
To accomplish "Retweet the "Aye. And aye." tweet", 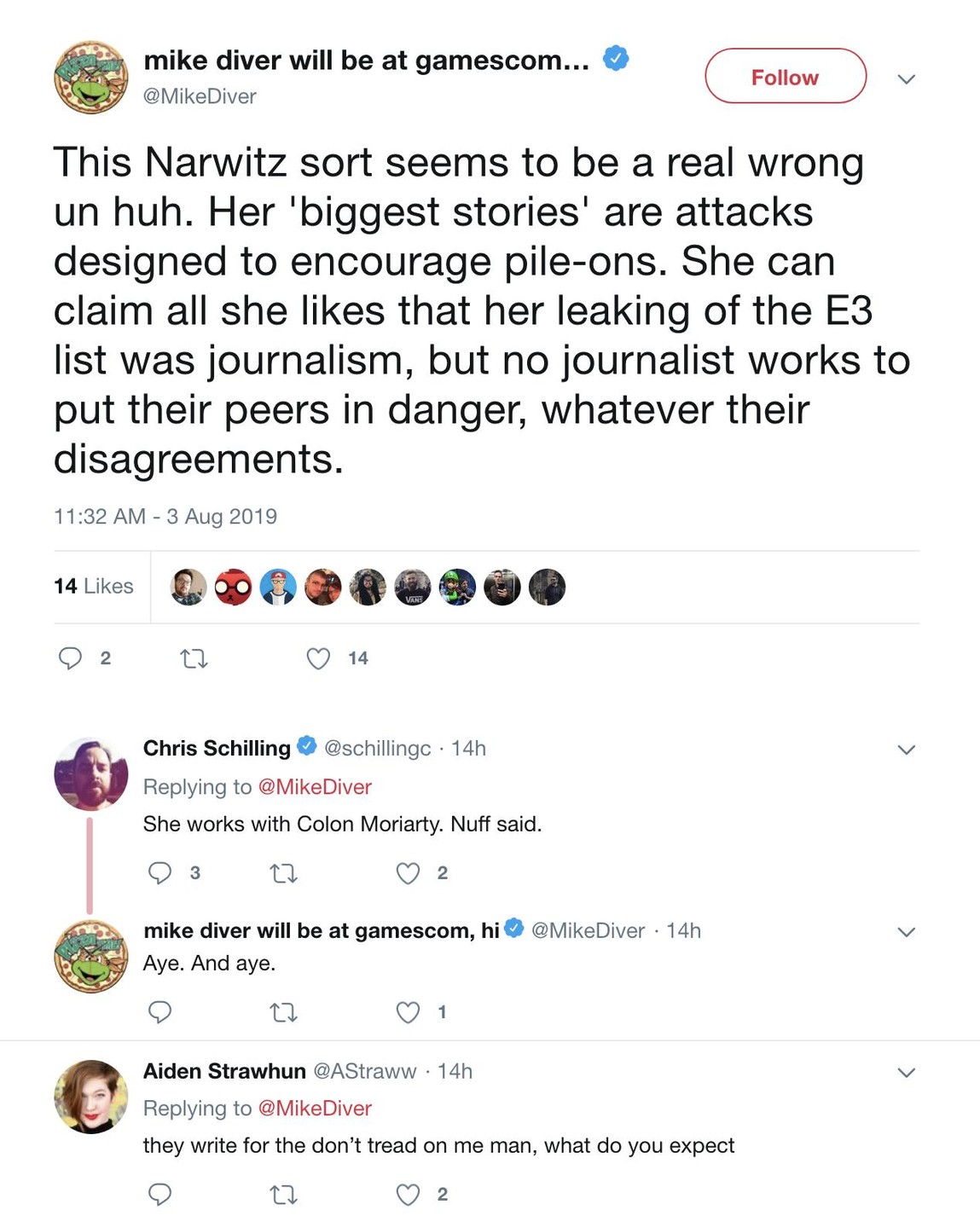I will pyautogui.click(x=283, y=1012).
